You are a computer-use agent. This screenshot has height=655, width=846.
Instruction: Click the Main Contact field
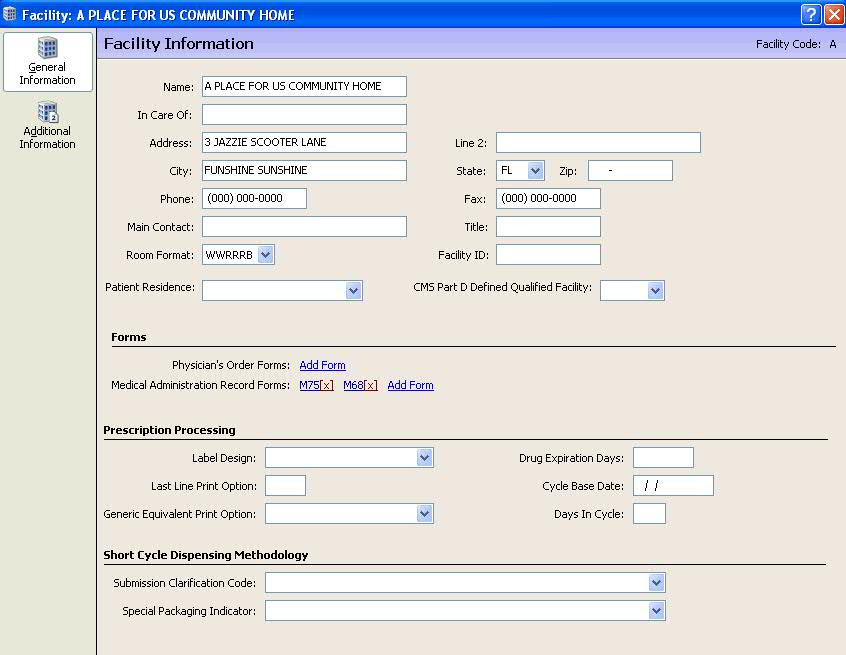pos(304,227)
